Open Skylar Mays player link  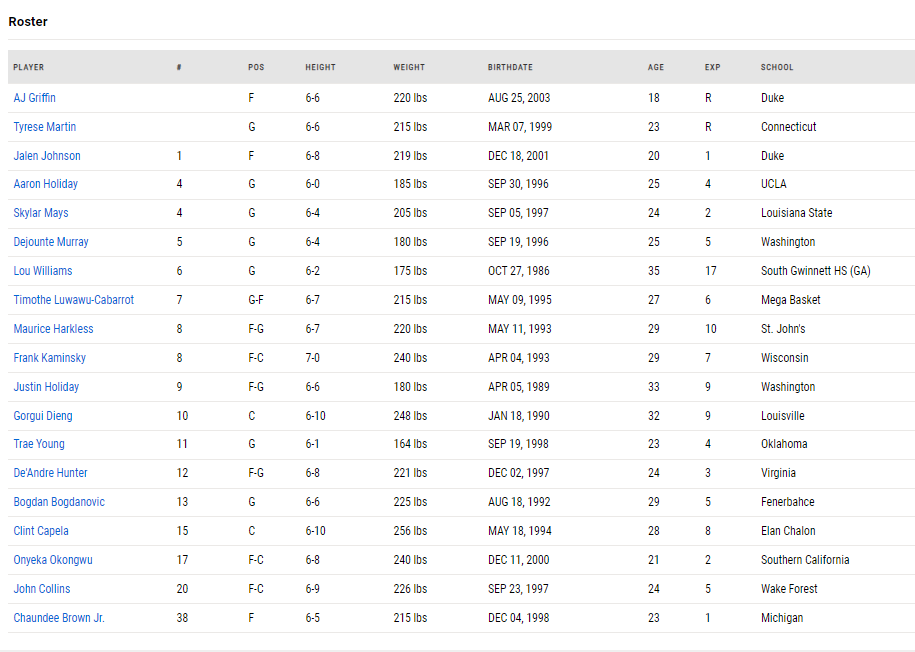point(41,213)
